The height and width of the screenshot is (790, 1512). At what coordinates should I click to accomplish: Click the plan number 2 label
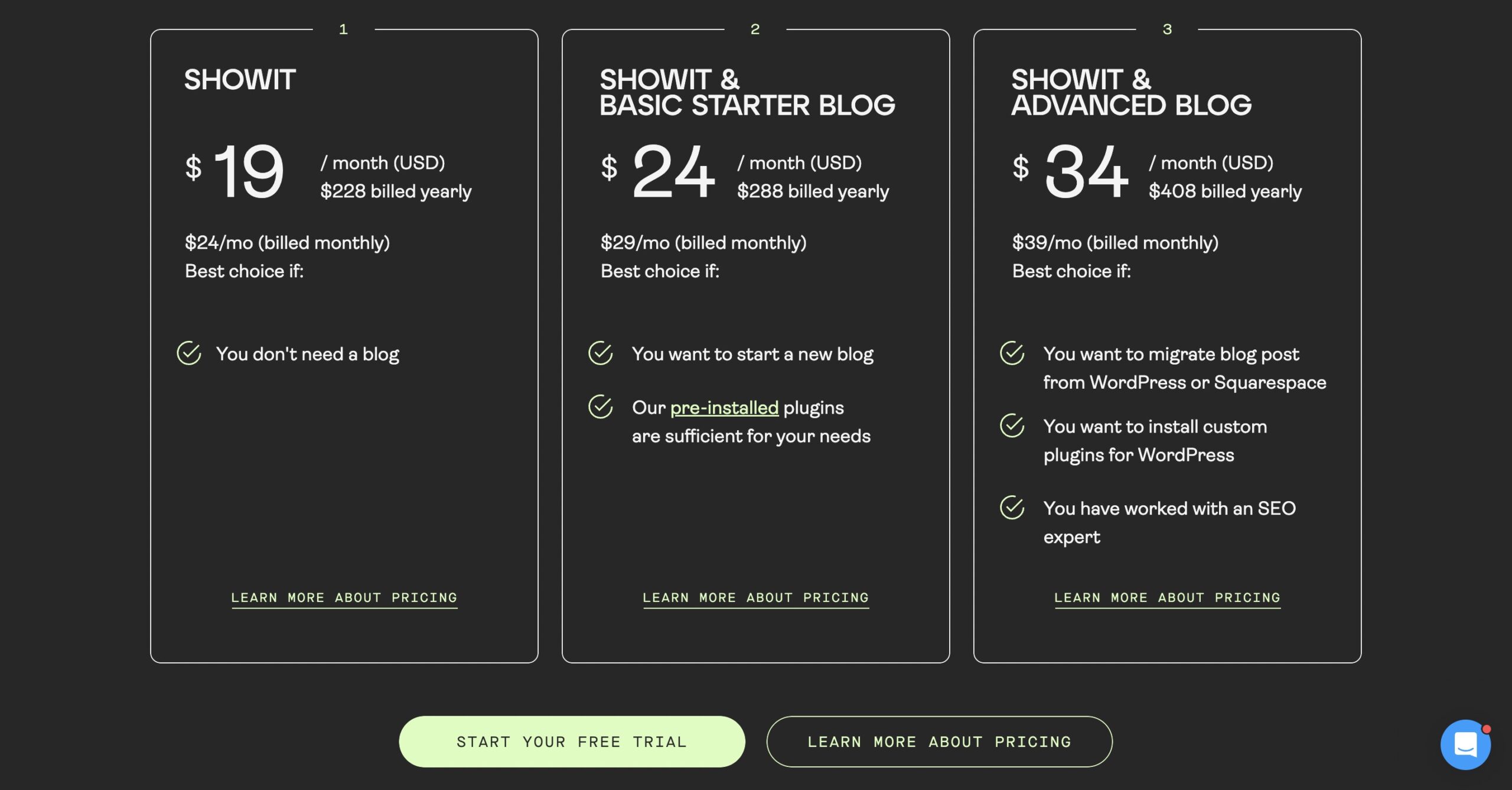pyautogui.click(x=755, y=29)
